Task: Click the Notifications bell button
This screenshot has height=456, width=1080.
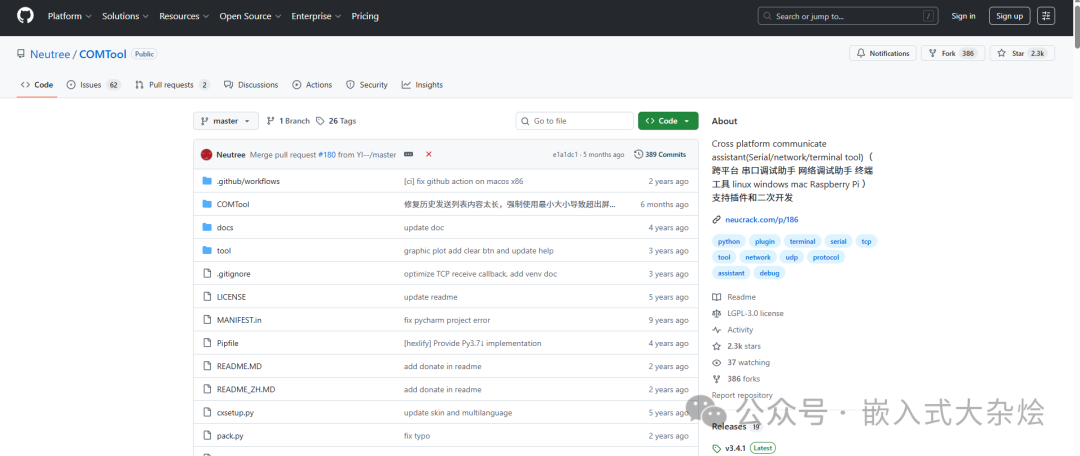Action: 882,54
